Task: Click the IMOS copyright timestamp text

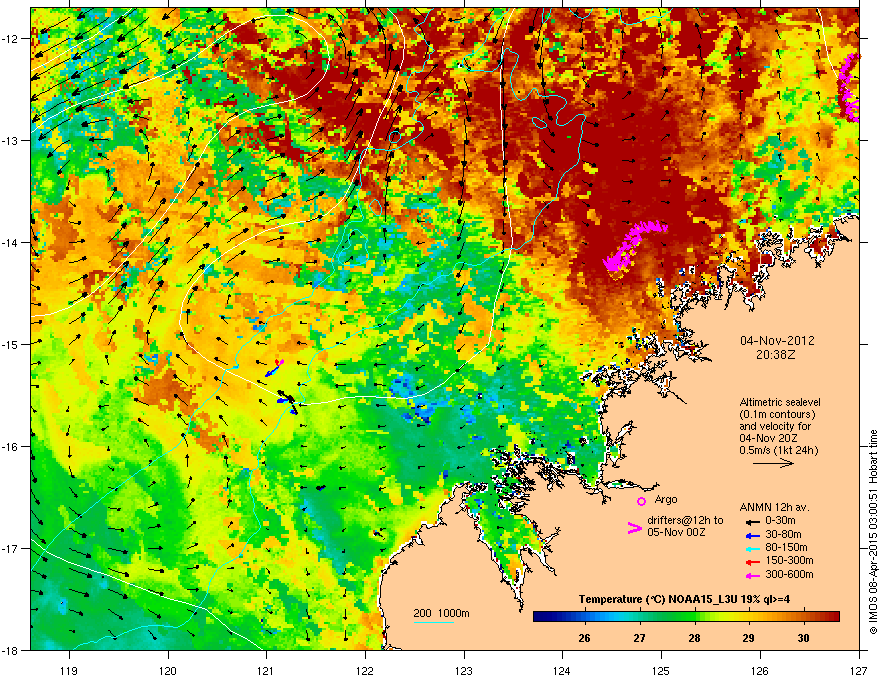Action: pos(873,533)
